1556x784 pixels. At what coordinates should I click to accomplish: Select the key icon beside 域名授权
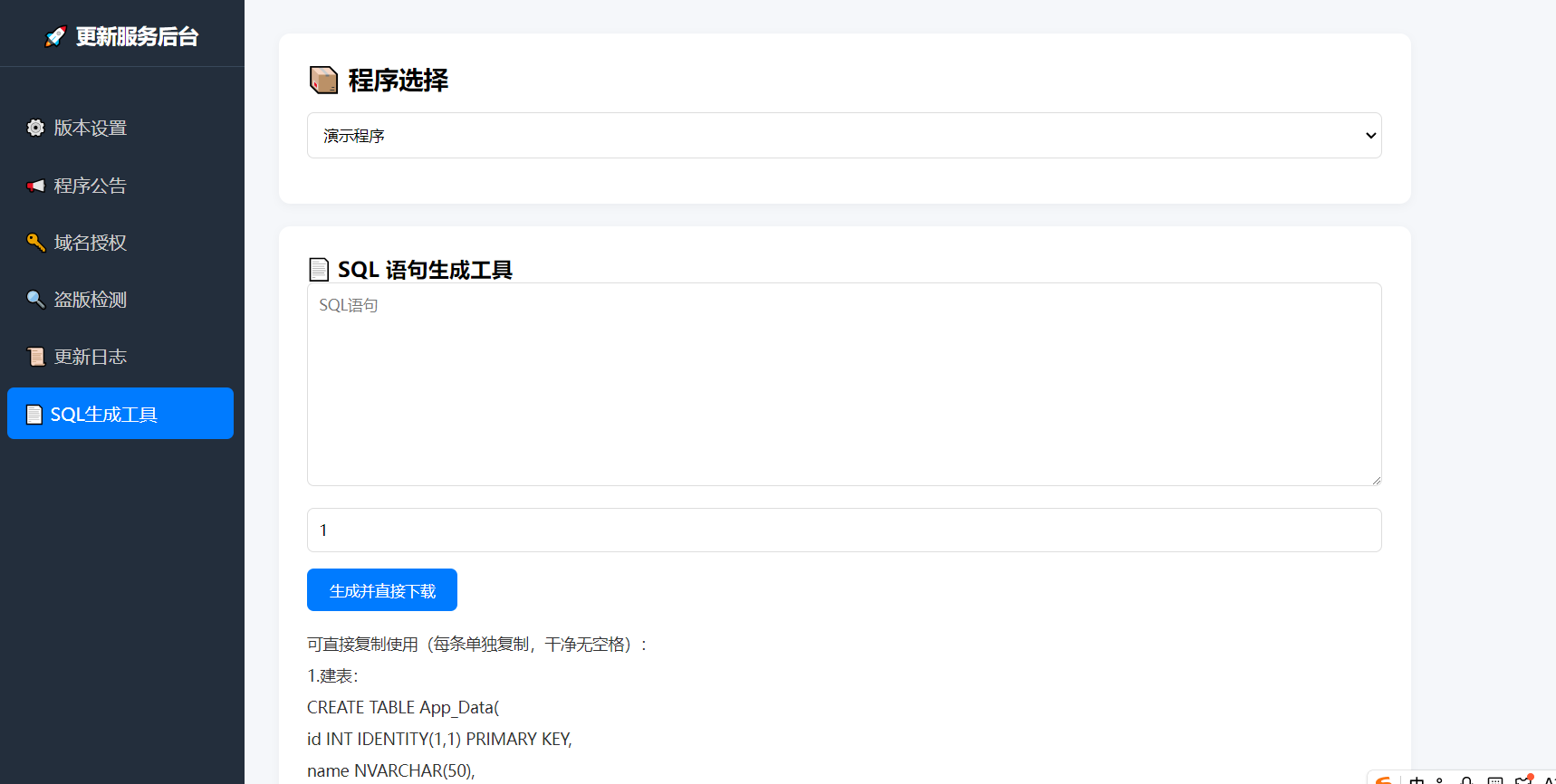pyautogui.click(x=35, y=243)
